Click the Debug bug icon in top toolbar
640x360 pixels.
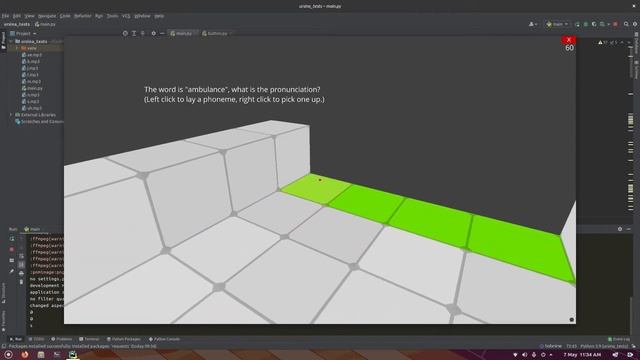coord(586,24)
